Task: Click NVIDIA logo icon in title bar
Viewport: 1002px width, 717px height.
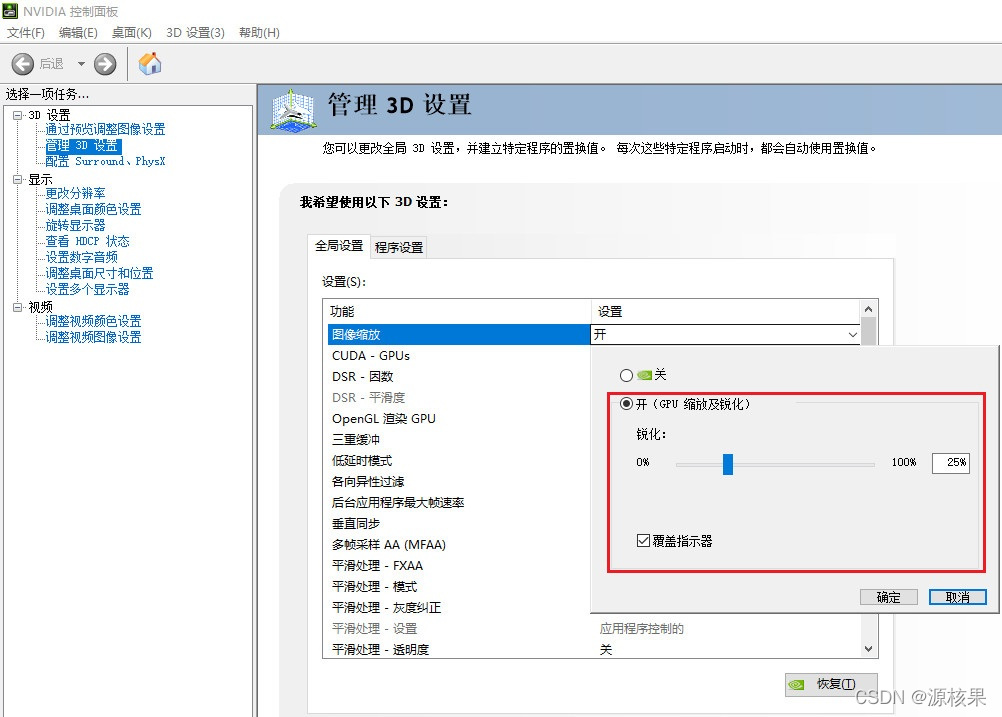Action: point(10,11)
